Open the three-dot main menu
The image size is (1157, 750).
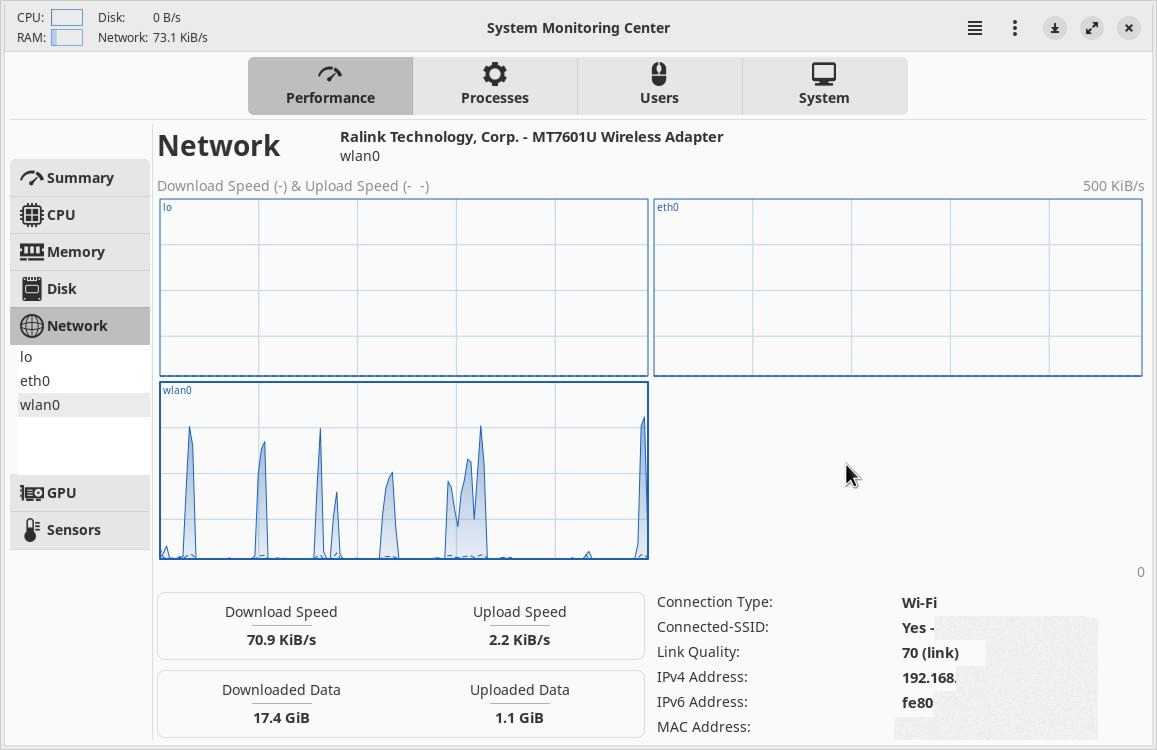pyautogui.click(x=1015, y=28)
